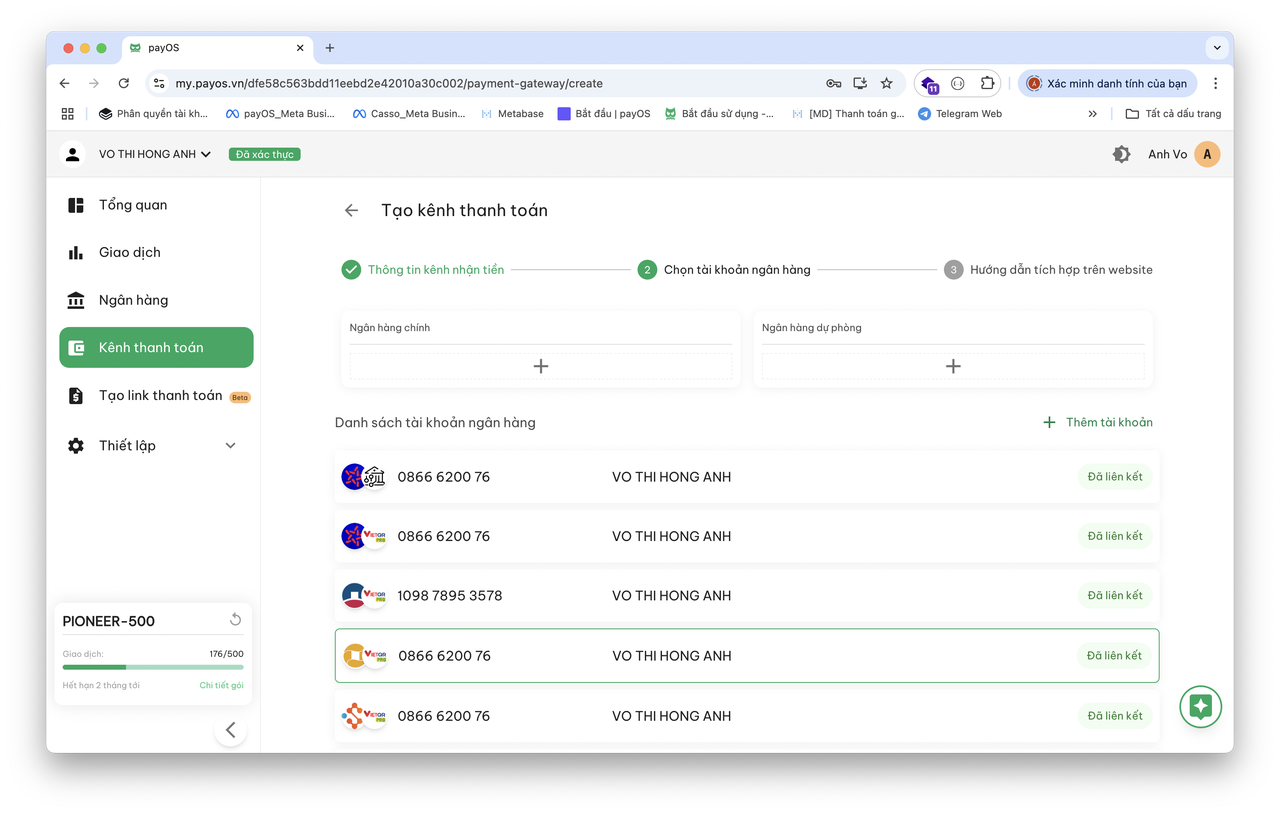
Task: Open the Telegram Web bookmark
Action: [959, 114]
